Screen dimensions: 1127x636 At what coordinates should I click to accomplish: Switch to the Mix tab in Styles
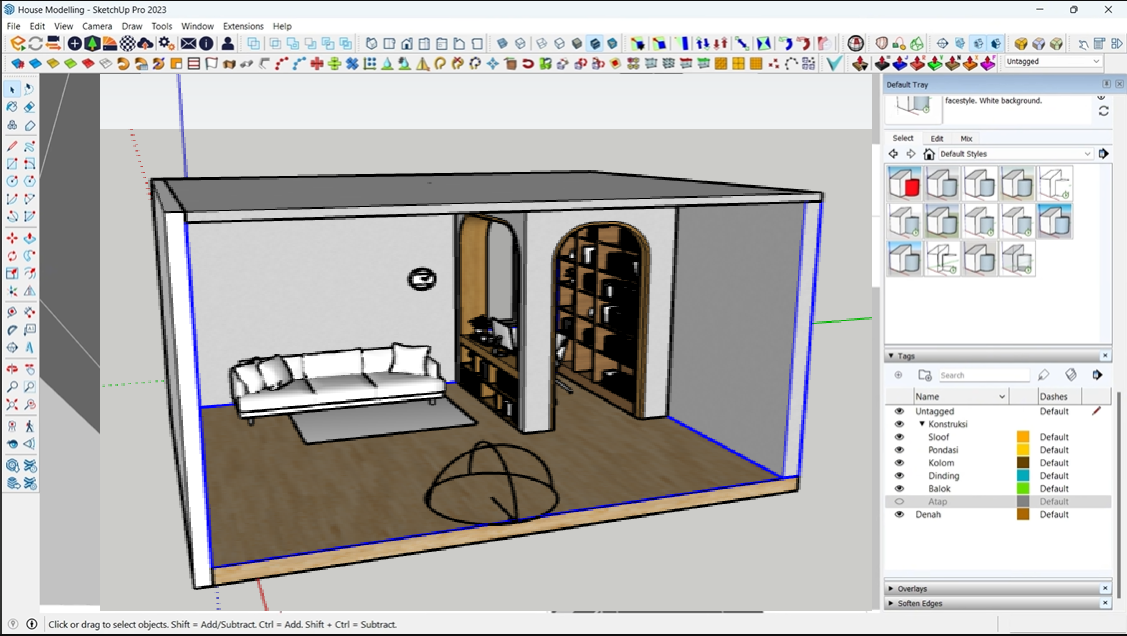(967, 138)
